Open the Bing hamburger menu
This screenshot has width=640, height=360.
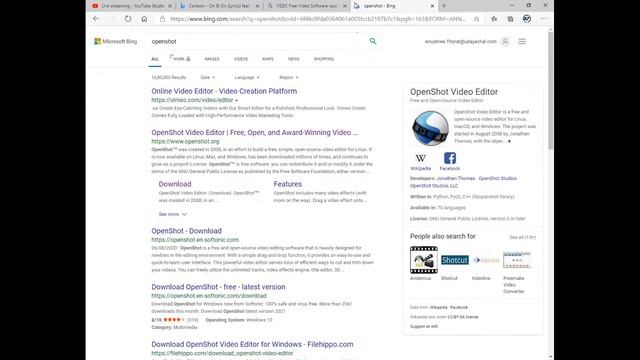(x=522, y=42)
